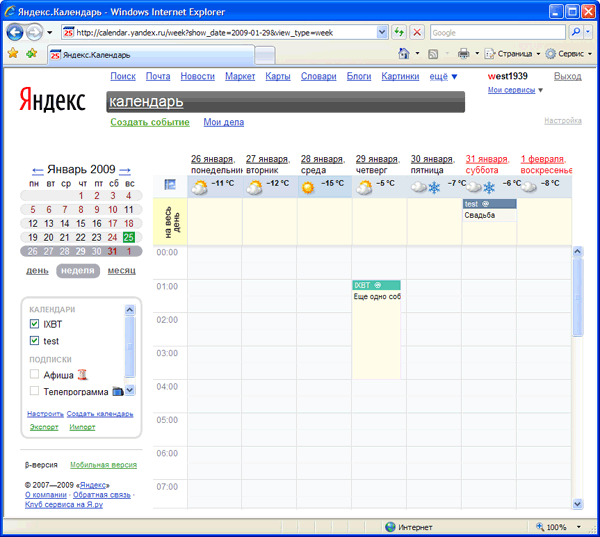Open the Мои дела link

coord(223,122)
